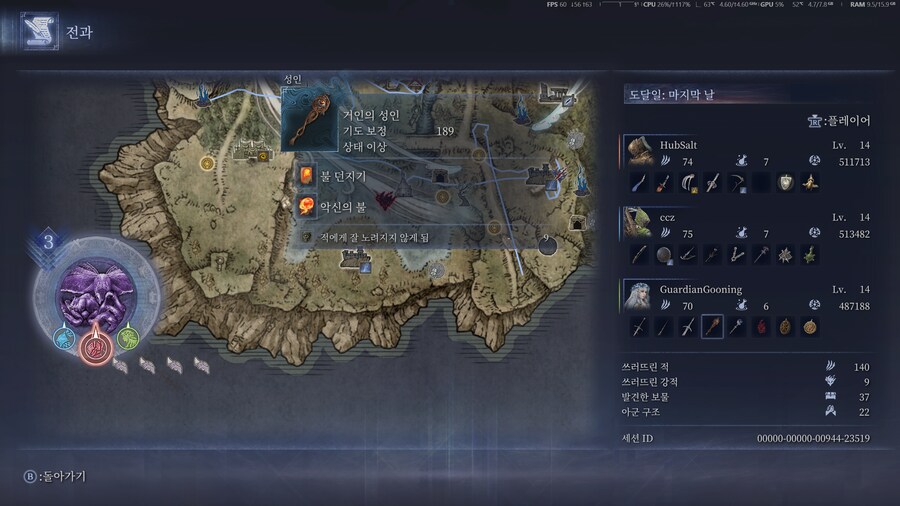Select GuardianGooning's character portrait
The width and height of the screenshot is (900, 506).
tap(639, 295)
